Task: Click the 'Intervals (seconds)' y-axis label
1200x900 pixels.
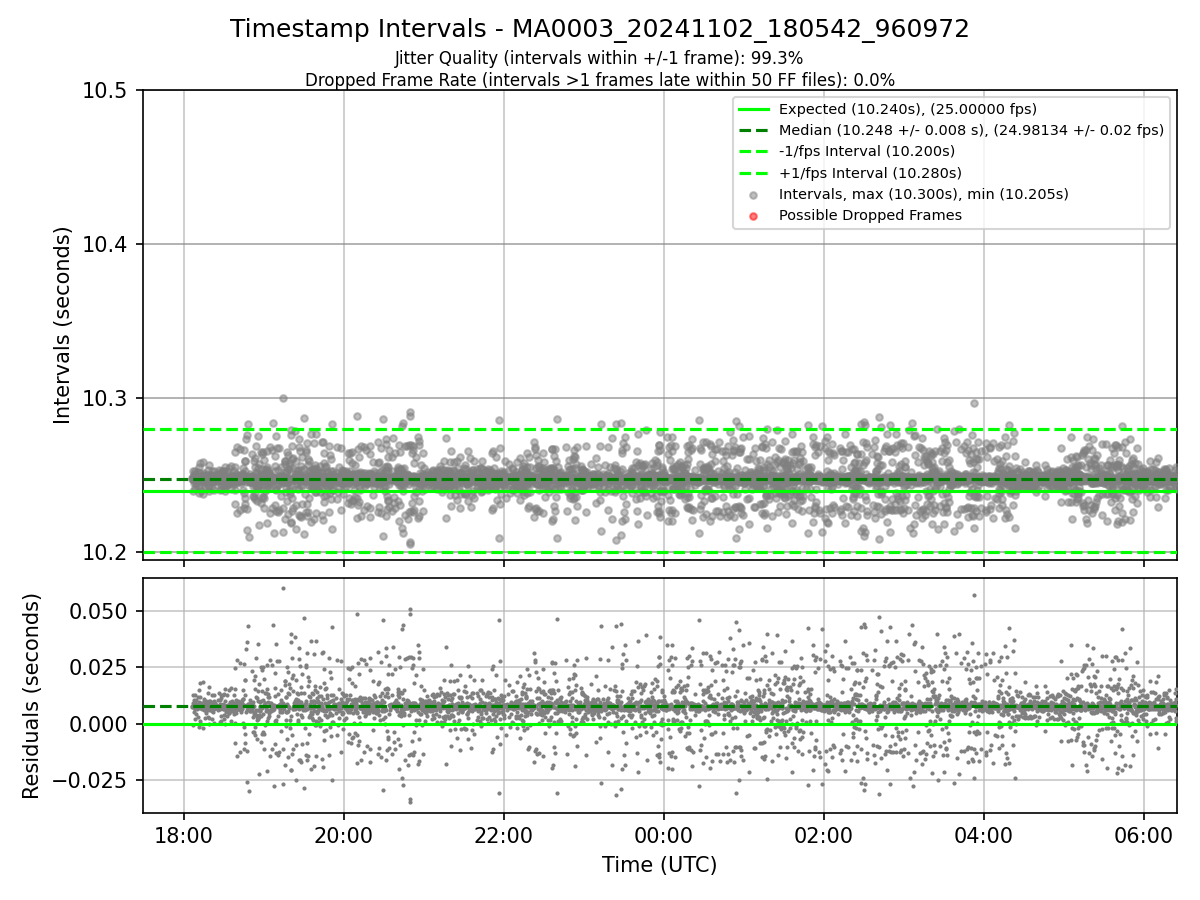Action: point(63,325)
